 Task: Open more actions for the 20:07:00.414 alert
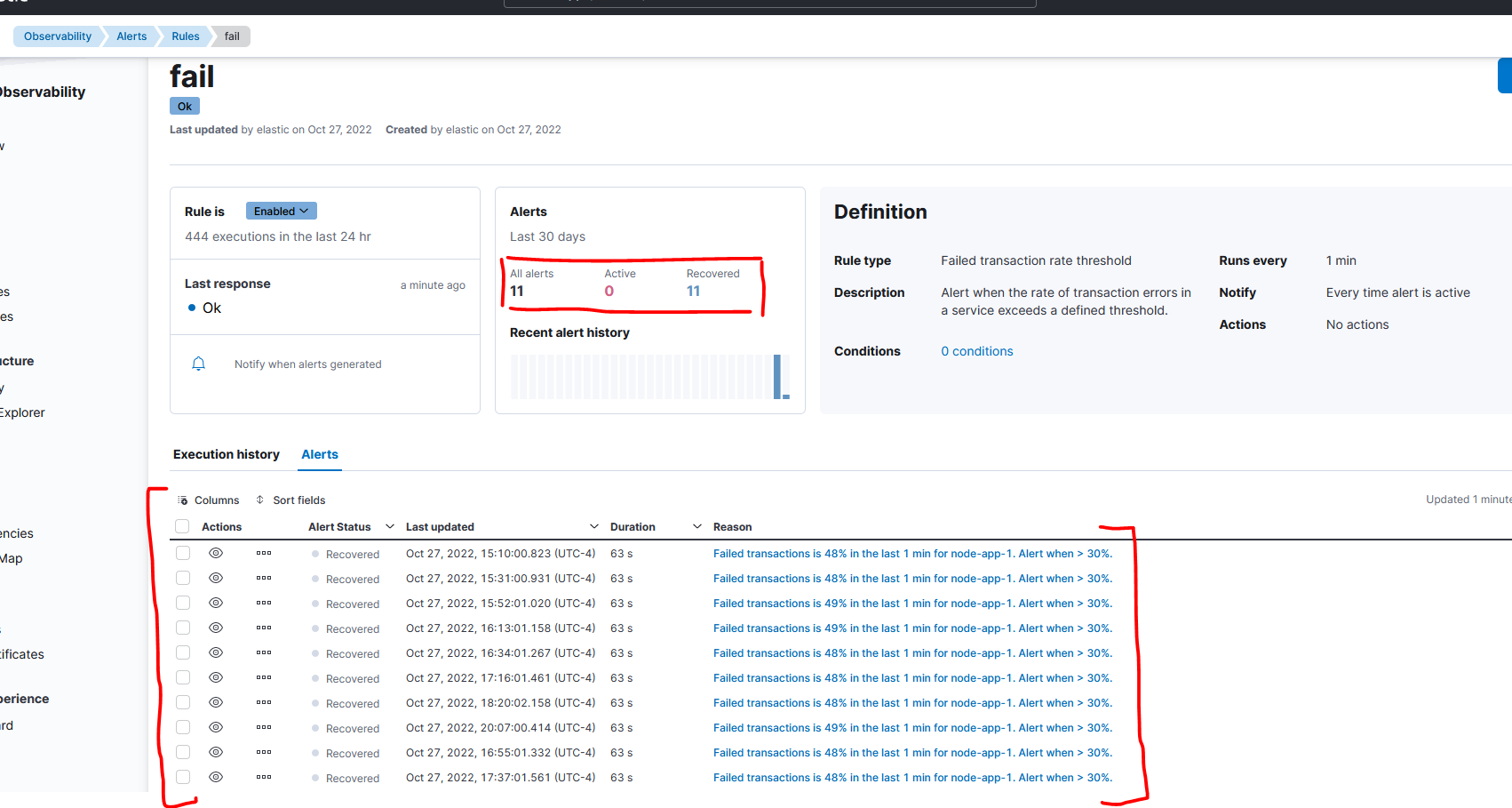[264, 727]
